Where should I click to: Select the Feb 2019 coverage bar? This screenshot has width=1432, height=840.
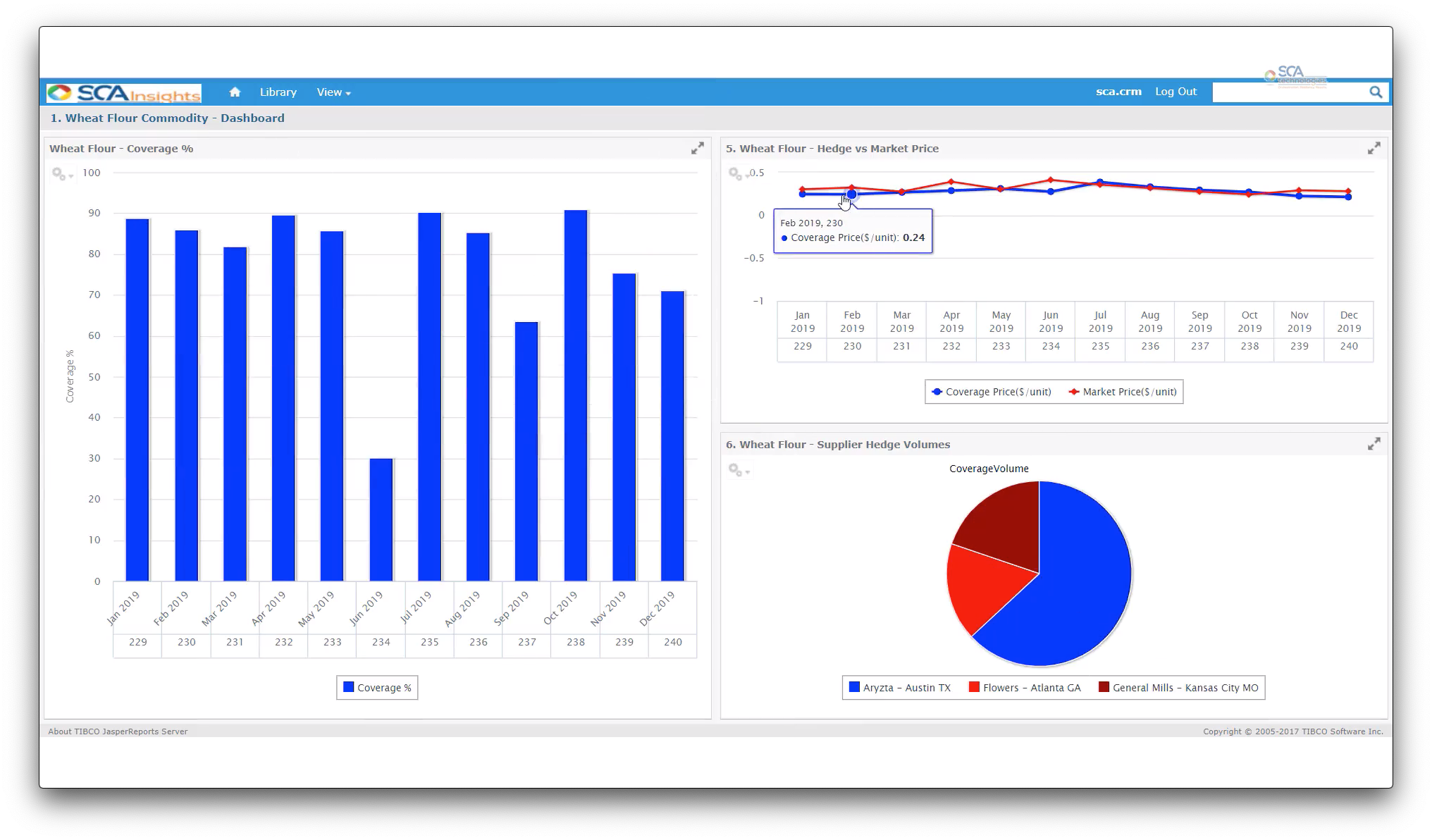pyautogui.click(x=186, y=405)
